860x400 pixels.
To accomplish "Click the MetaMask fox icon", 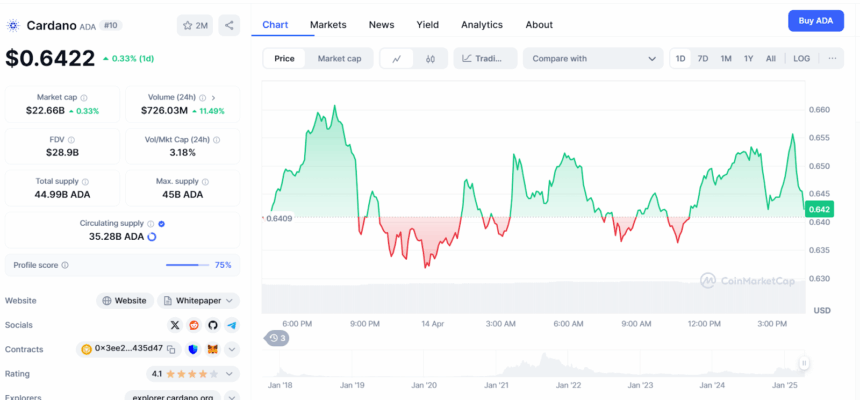I will pos(212,349).
